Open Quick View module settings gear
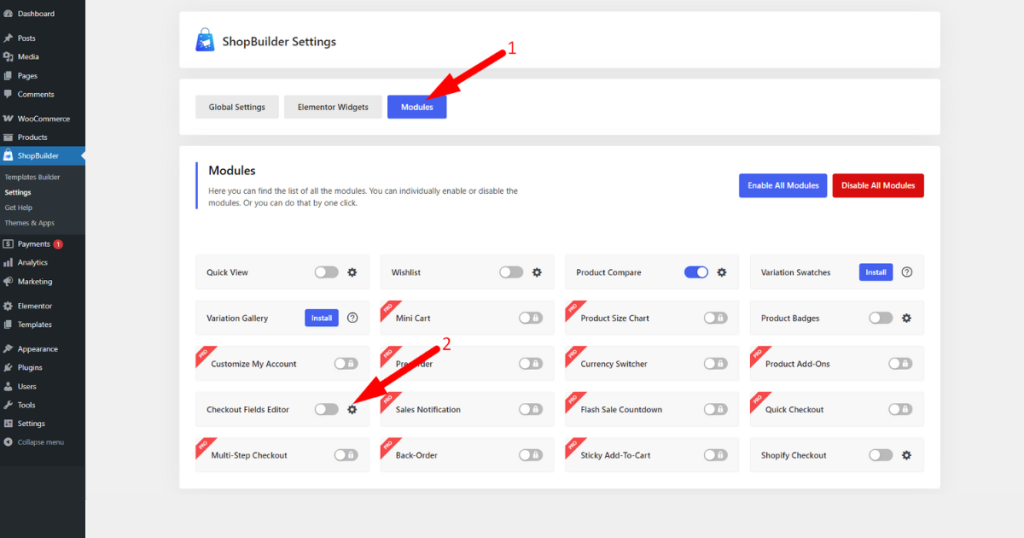The width and height of the screenshot is (1024, 538). [352, 272]
